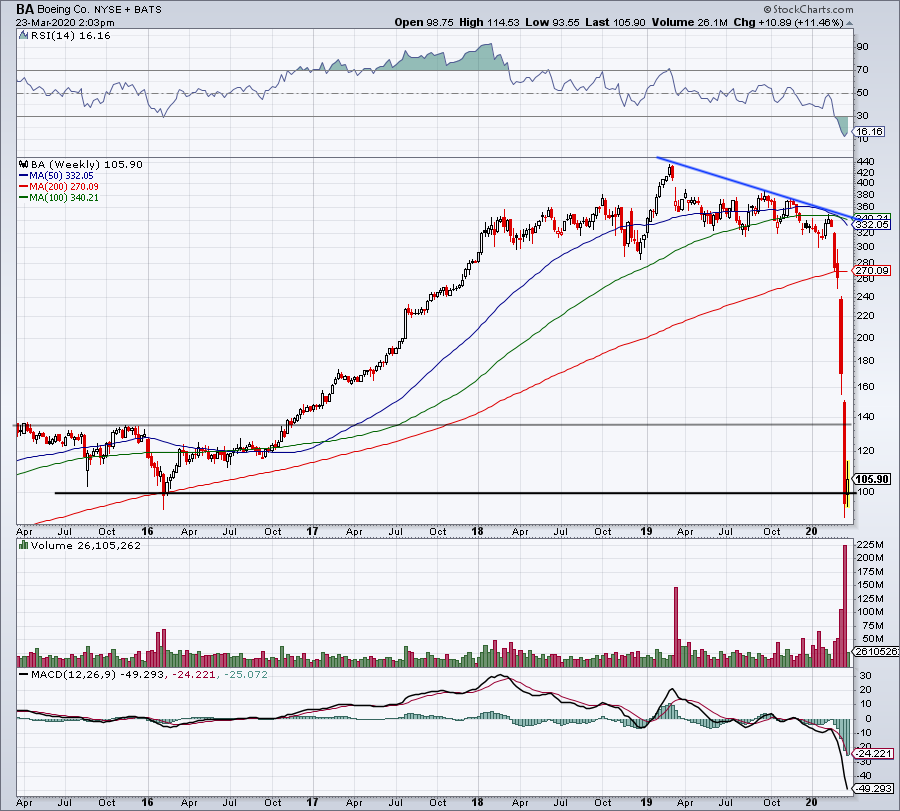Click the BA (Weekly) candlestick legend icon
Viewport: 900px width, 811px height.
pyautogui.click(x=20, y=165)
